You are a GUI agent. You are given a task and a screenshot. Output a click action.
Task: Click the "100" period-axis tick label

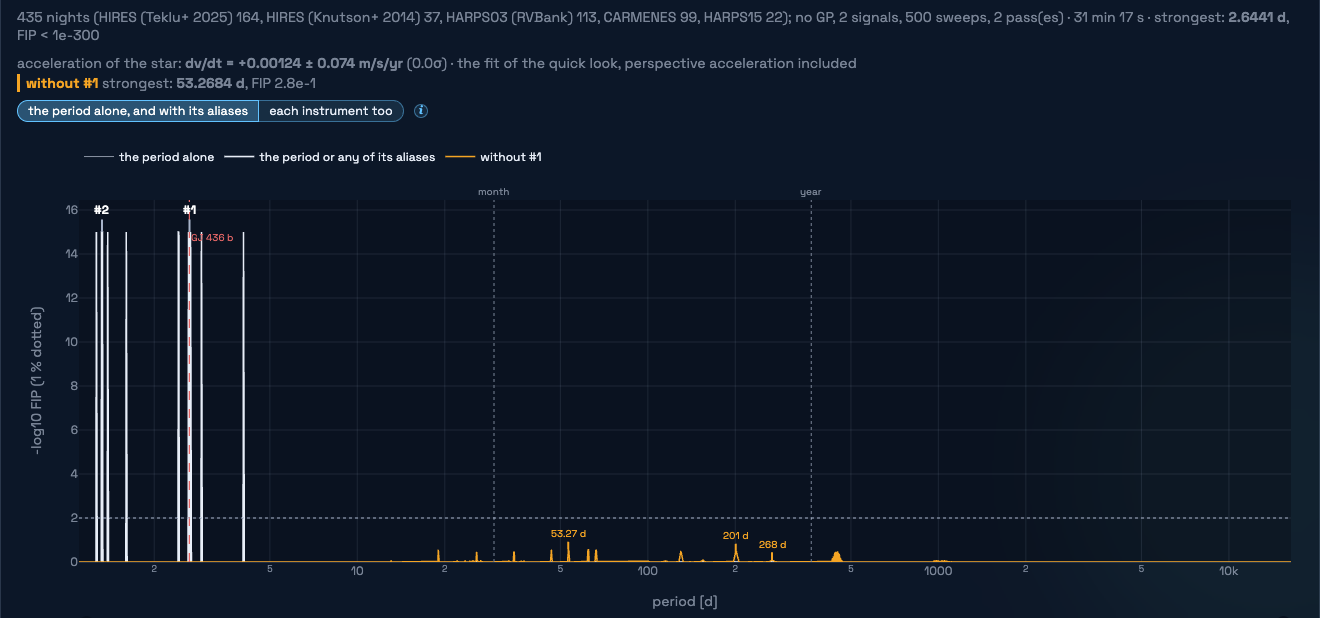tap(647, 571)
